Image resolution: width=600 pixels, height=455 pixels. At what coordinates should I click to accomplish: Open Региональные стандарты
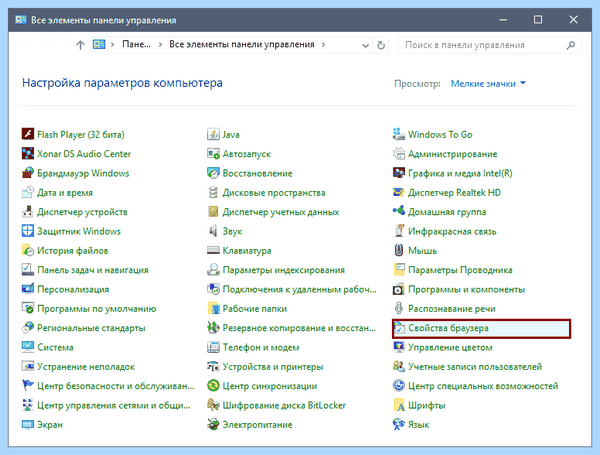click(91, 328)
